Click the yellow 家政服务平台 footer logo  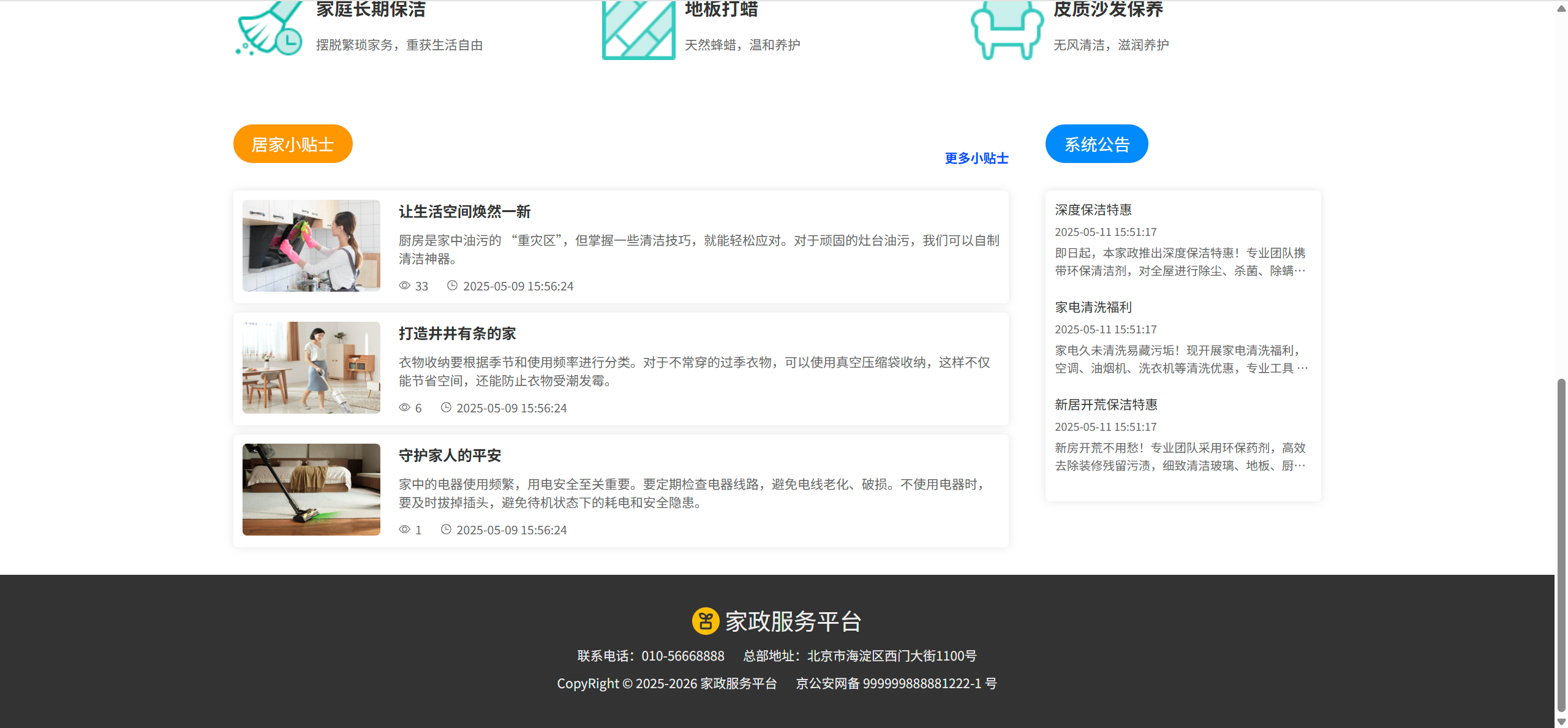(x=705, y=621)
